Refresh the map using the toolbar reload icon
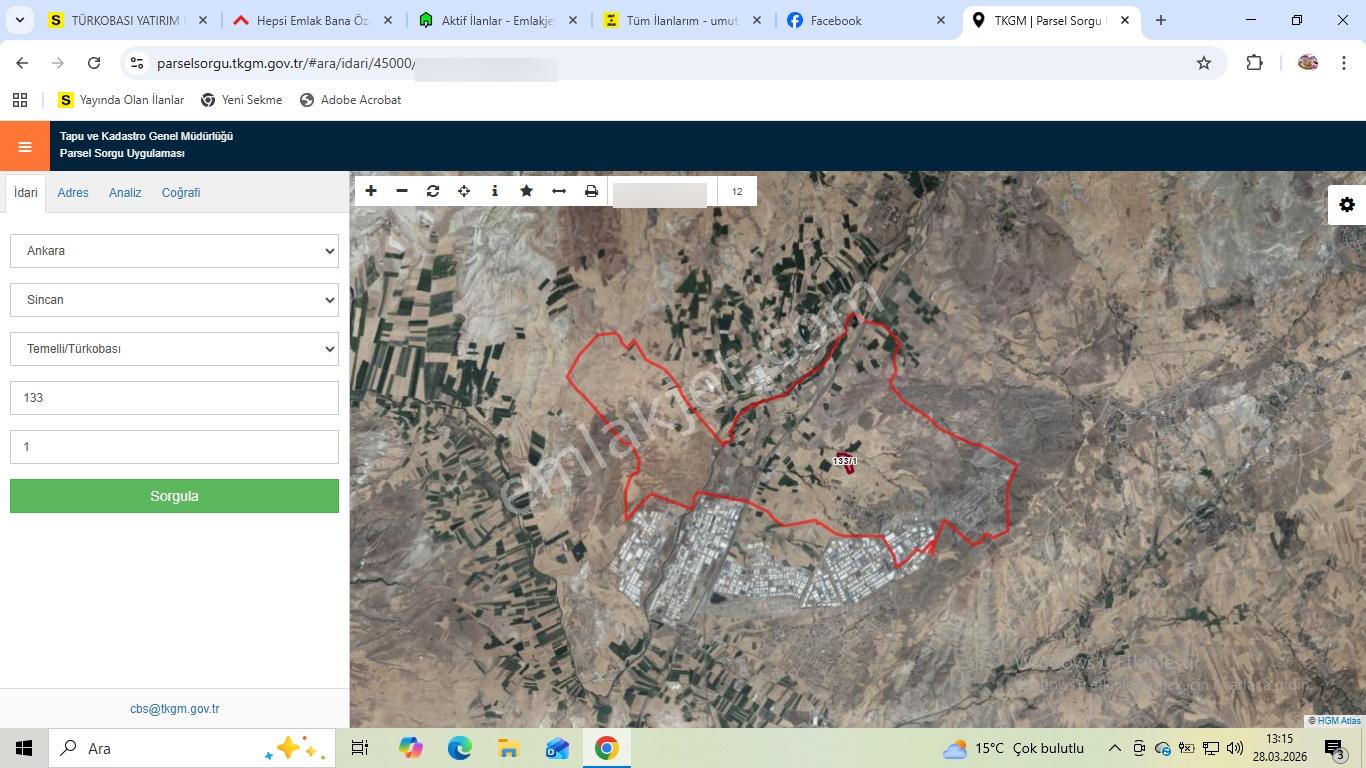The image size is (1366, 768). [433, 191]
